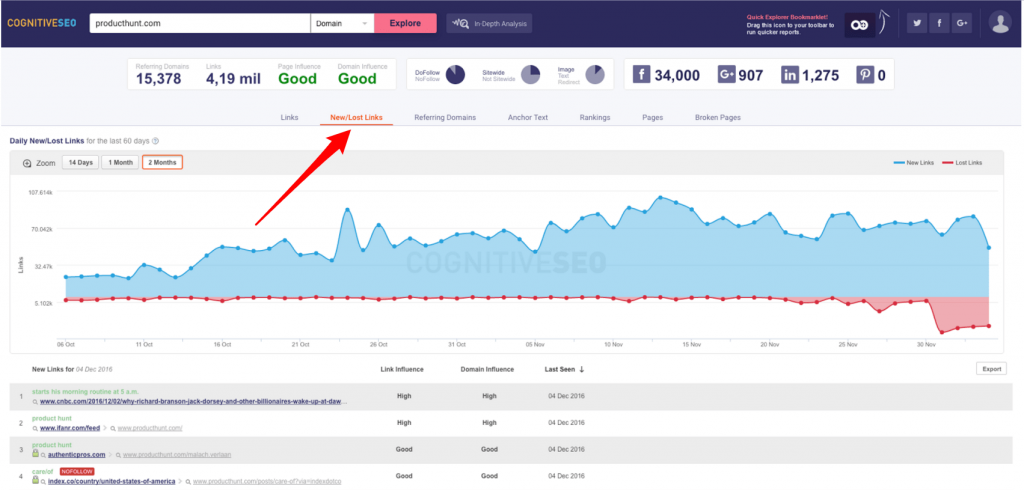The height and width of the screenshot is (491, 1024).
Task: Click the LinkedIn shares icon beside 1,275
Action: pos(790,75)
